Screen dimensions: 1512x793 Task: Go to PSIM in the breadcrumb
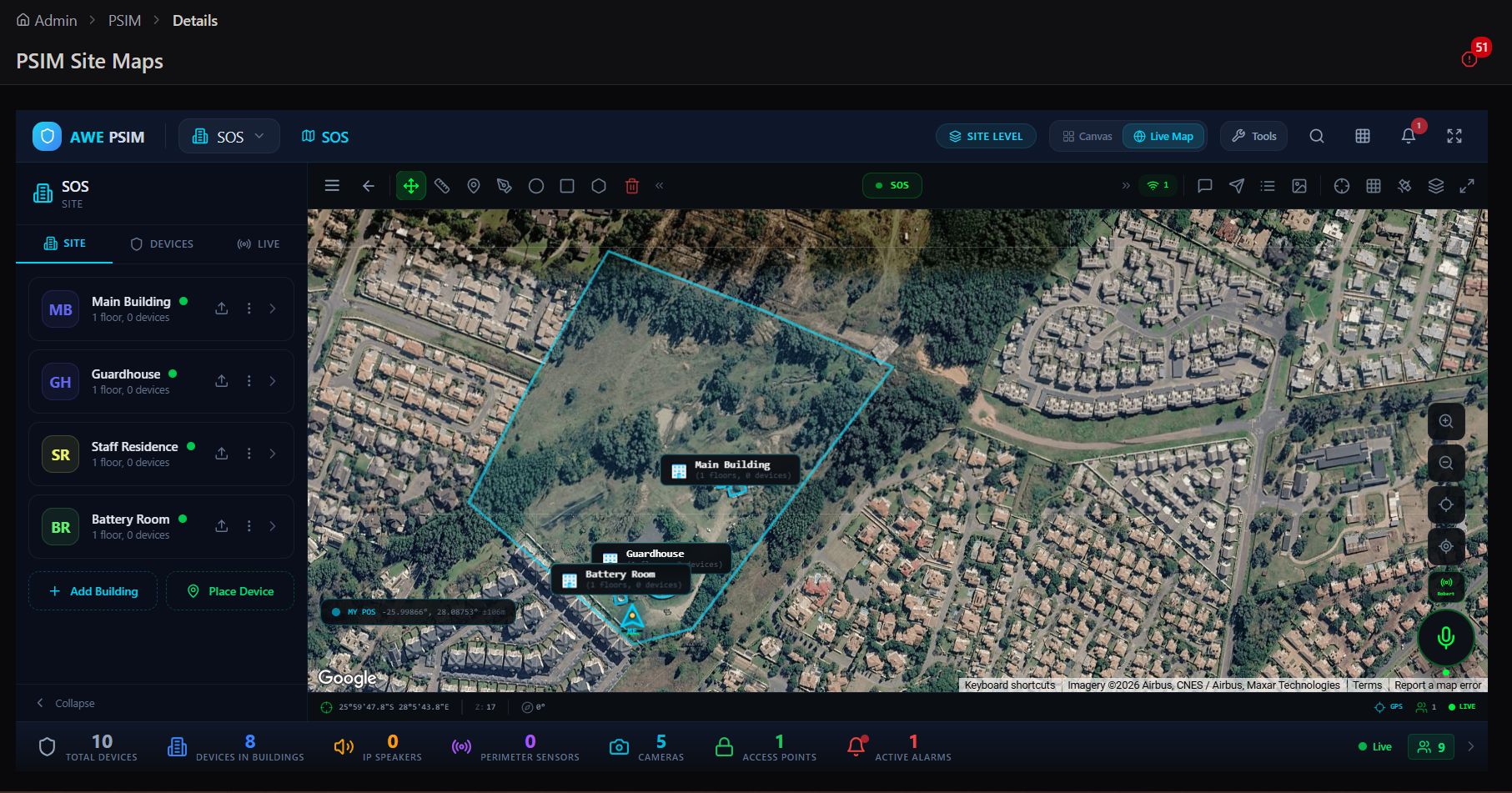pos(124,20)
